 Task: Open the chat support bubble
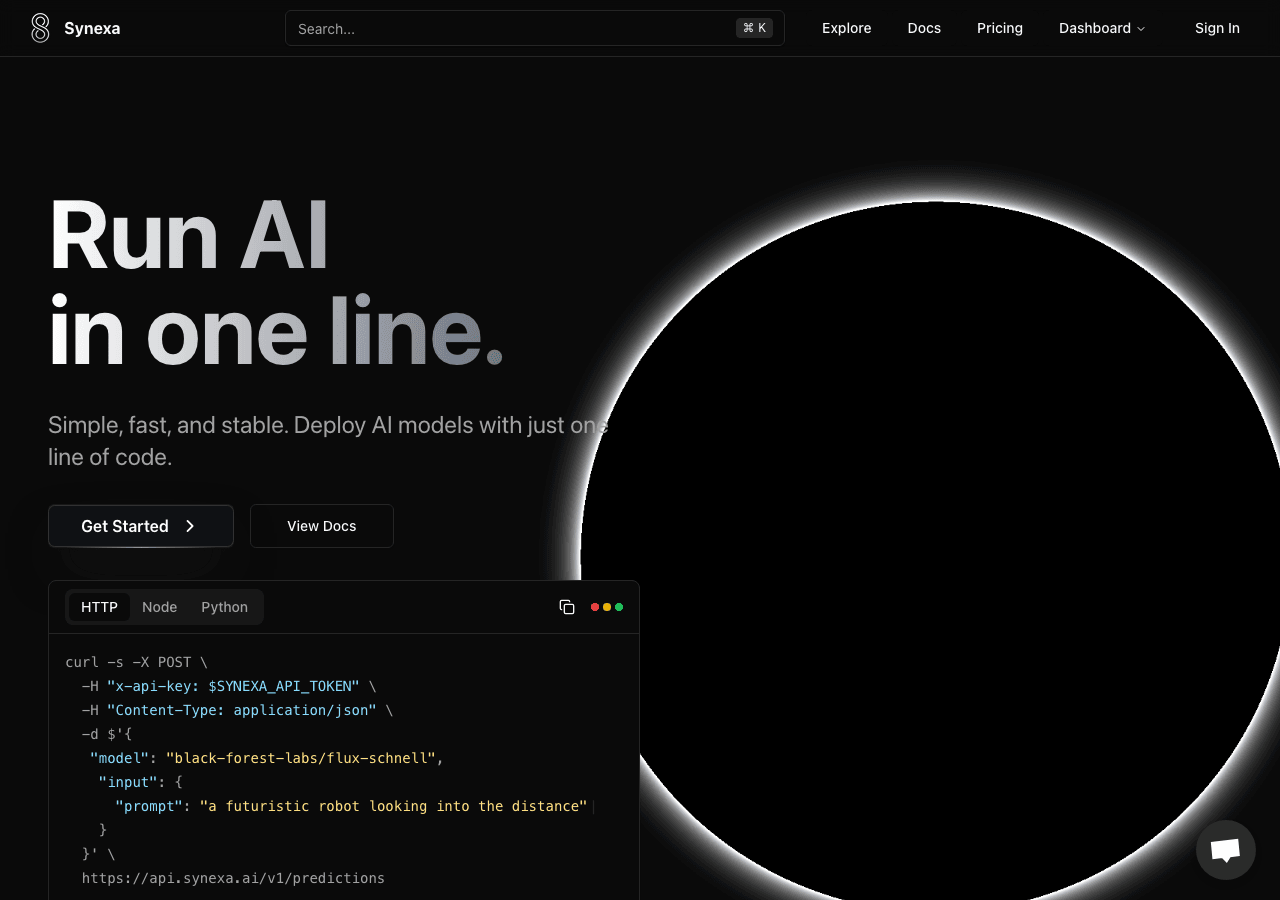pos(1226,850)
